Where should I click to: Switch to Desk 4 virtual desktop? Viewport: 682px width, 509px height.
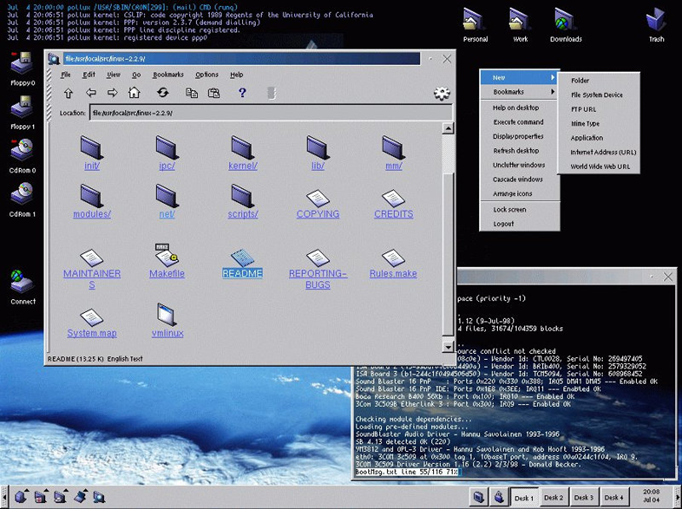coord(613,497)
